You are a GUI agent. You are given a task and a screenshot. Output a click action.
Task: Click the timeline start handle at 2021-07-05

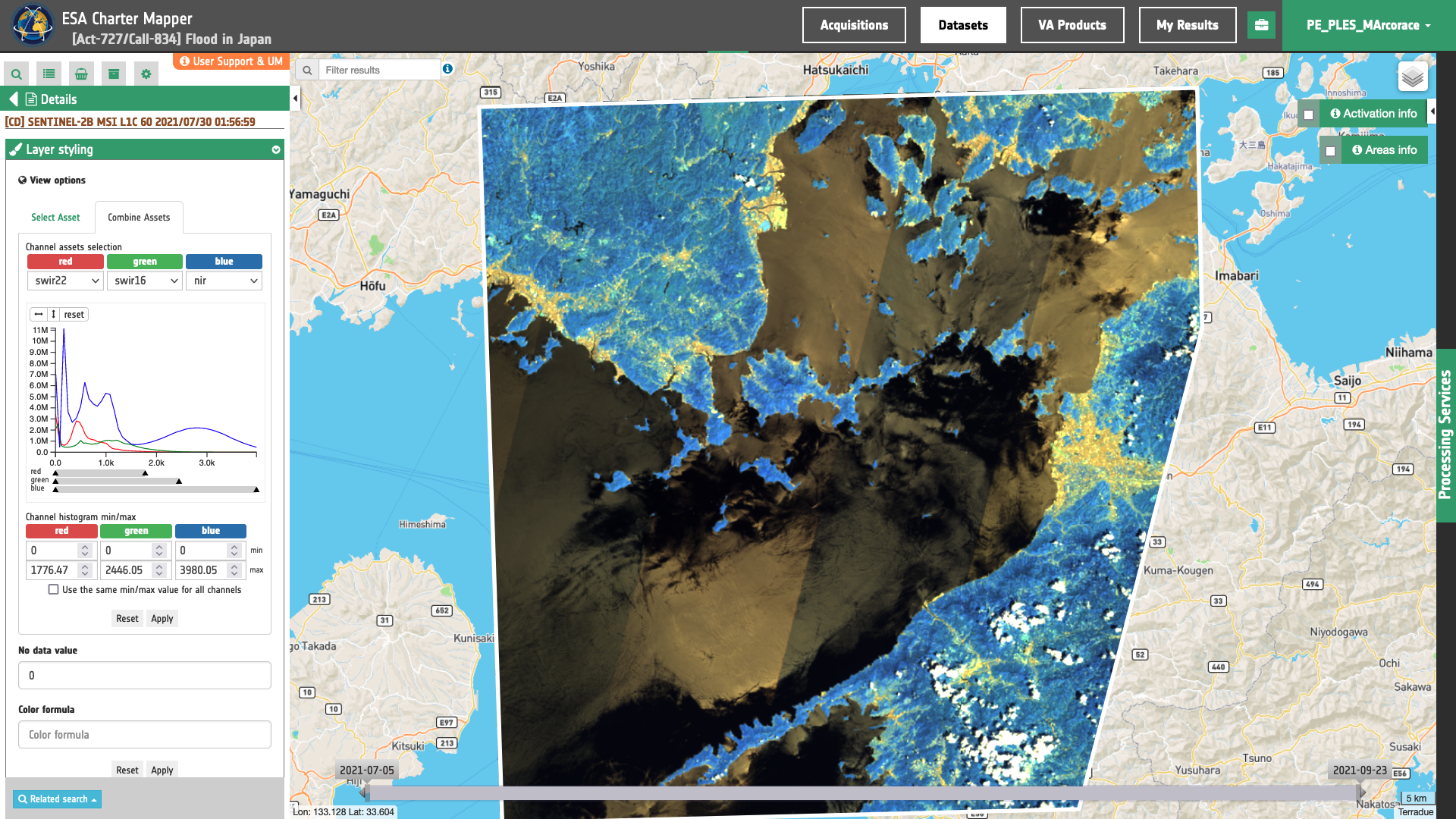[x=365, y=792]
